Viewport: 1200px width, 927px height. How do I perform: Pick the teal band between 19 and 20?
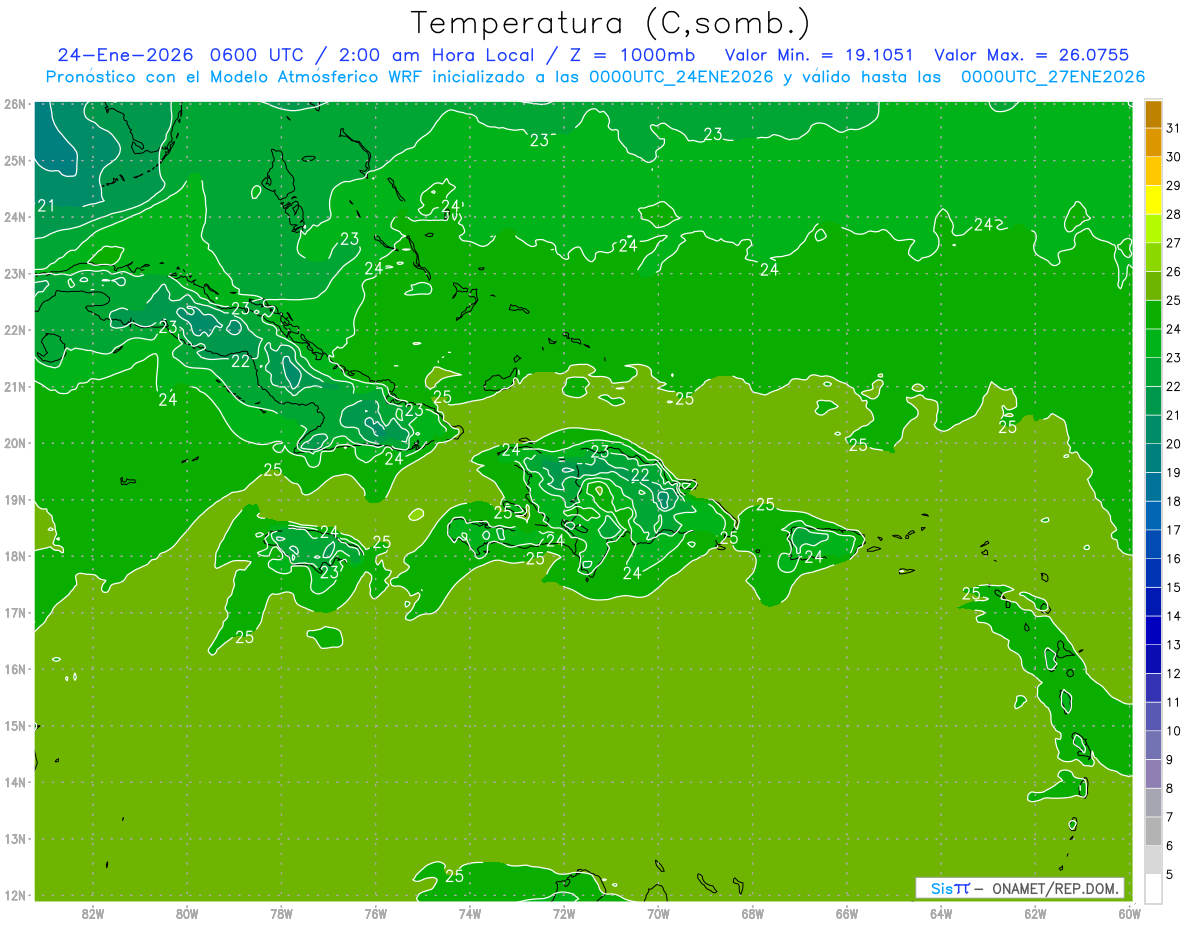tap(1153, 458)
